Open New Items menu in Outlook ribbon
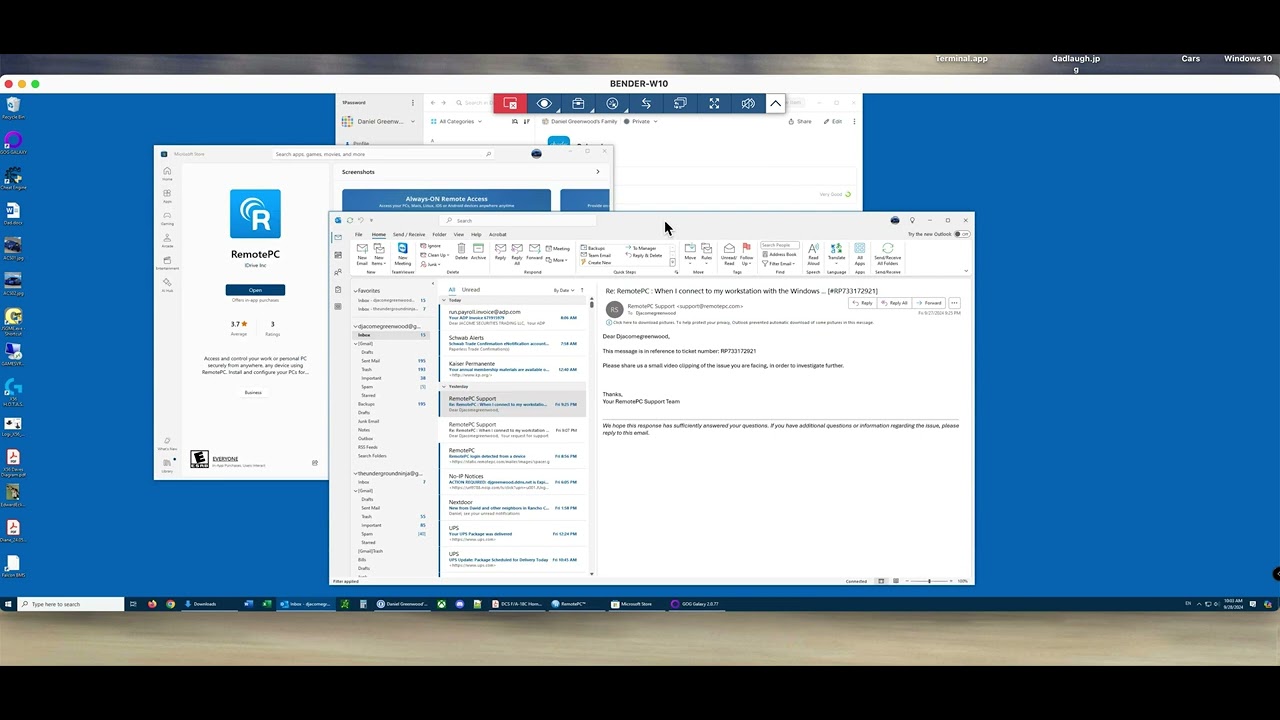The image size is (1280, 720). pyautogui.click(x=379, y=253)
